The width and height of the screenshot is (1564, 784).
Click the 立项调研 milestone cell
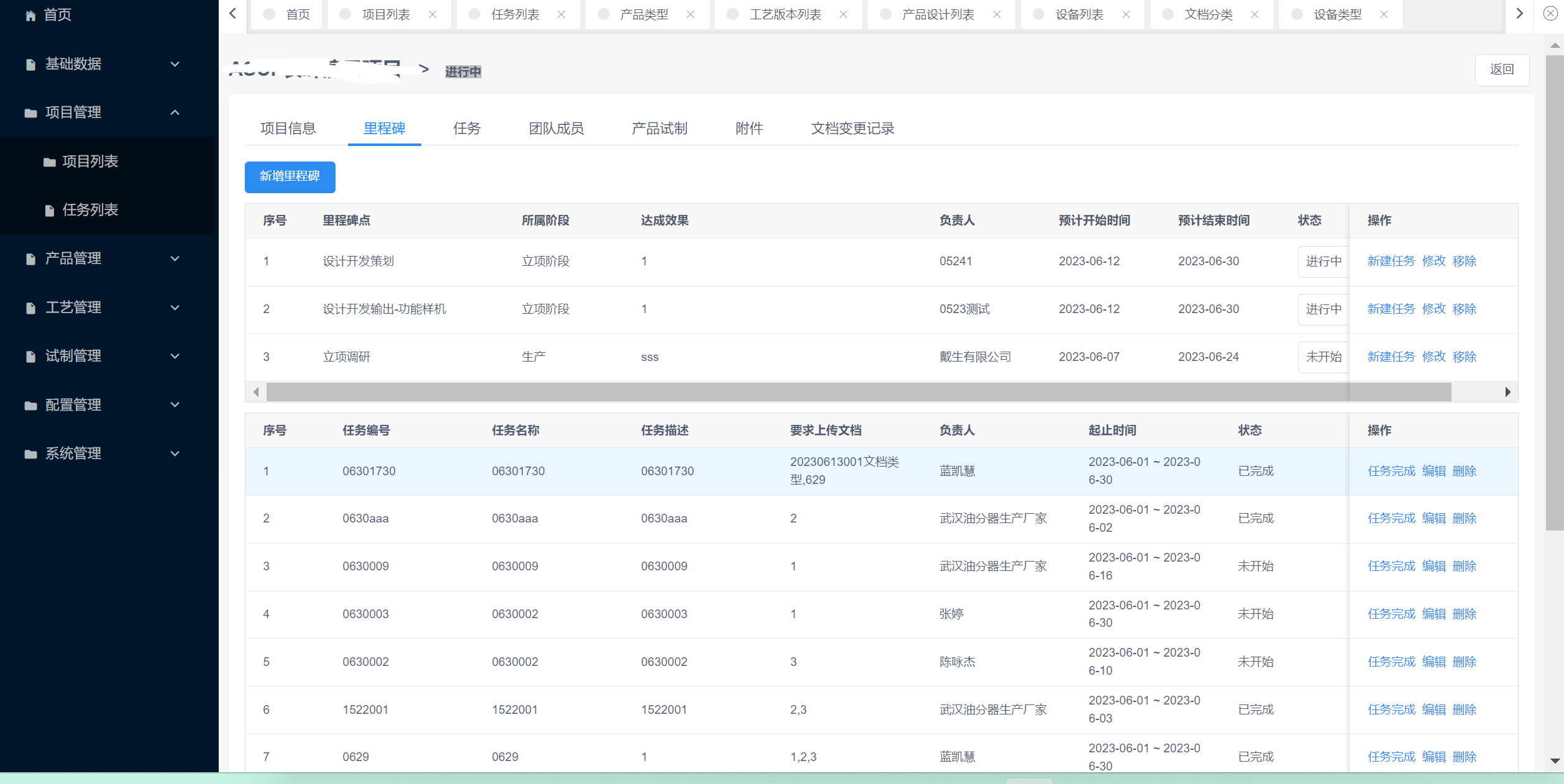point(346,357)
